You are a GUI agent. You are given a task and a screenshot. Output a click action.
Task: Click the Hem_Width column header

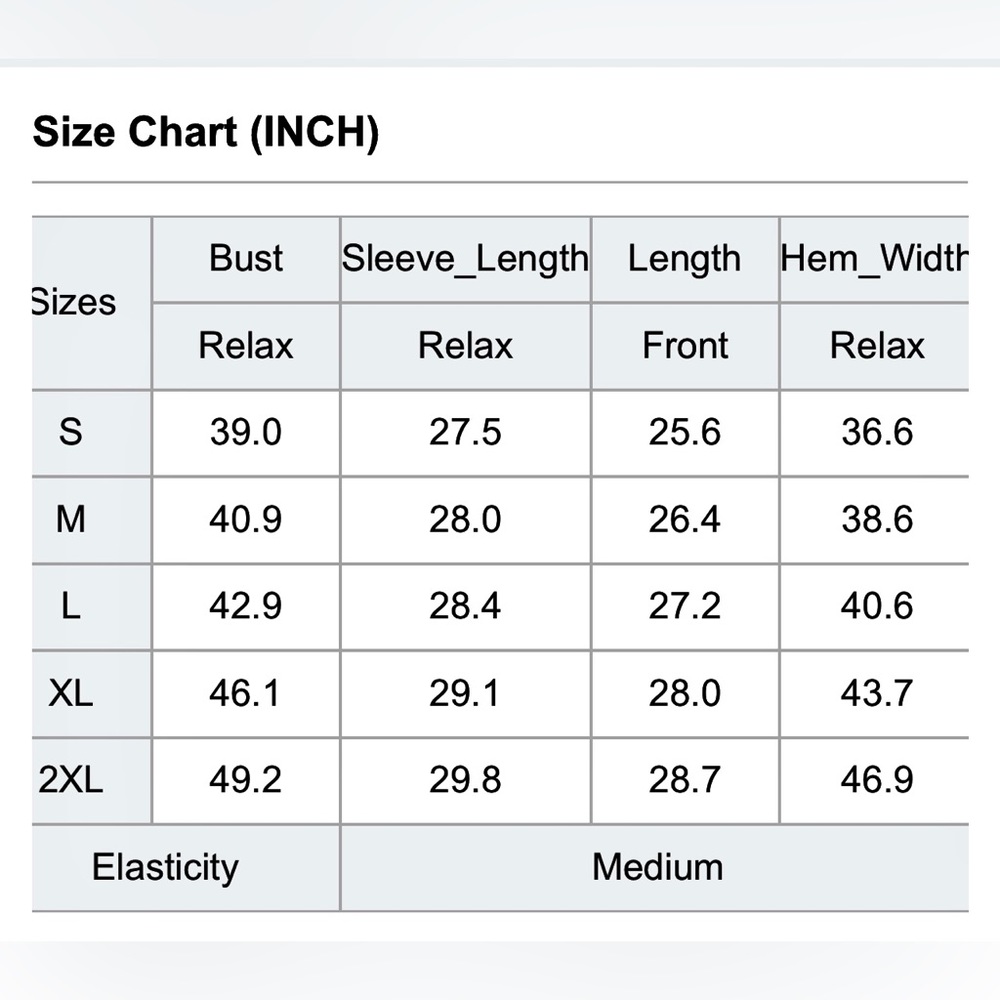point(874,259)
